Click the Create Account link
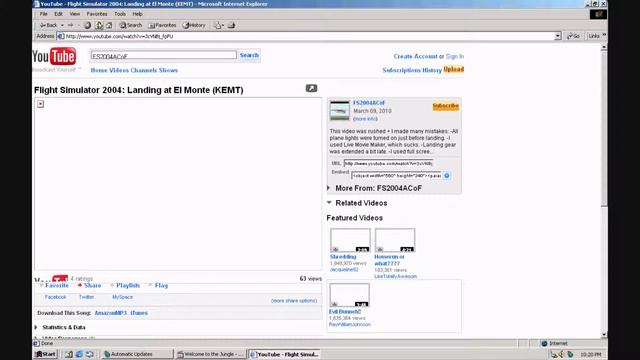Image resolution: width=640 pixels, height=360 pixels. pyautogui.click(x=415, y=56)
